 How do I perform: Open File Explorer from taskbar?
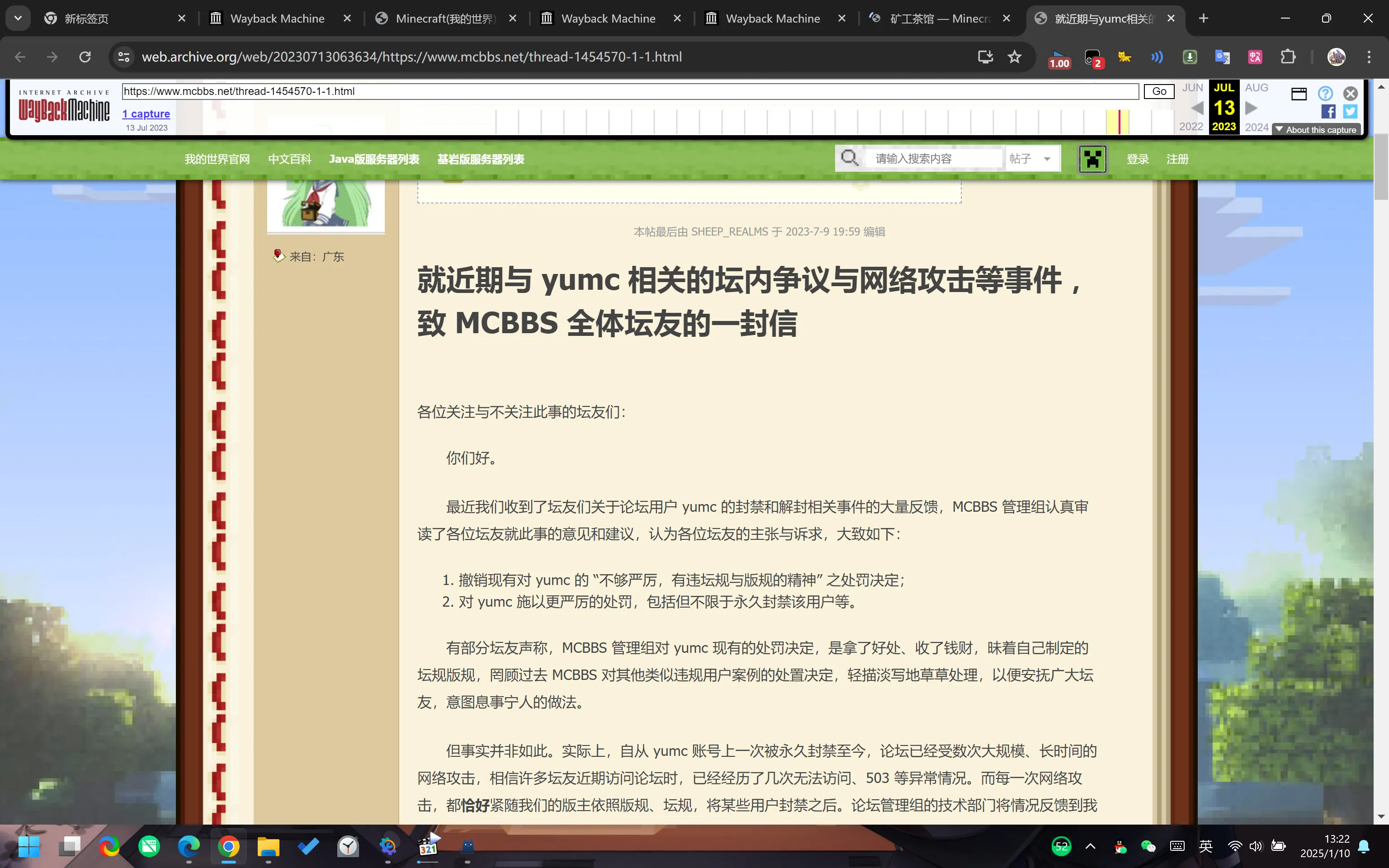(x=268, y=846)
